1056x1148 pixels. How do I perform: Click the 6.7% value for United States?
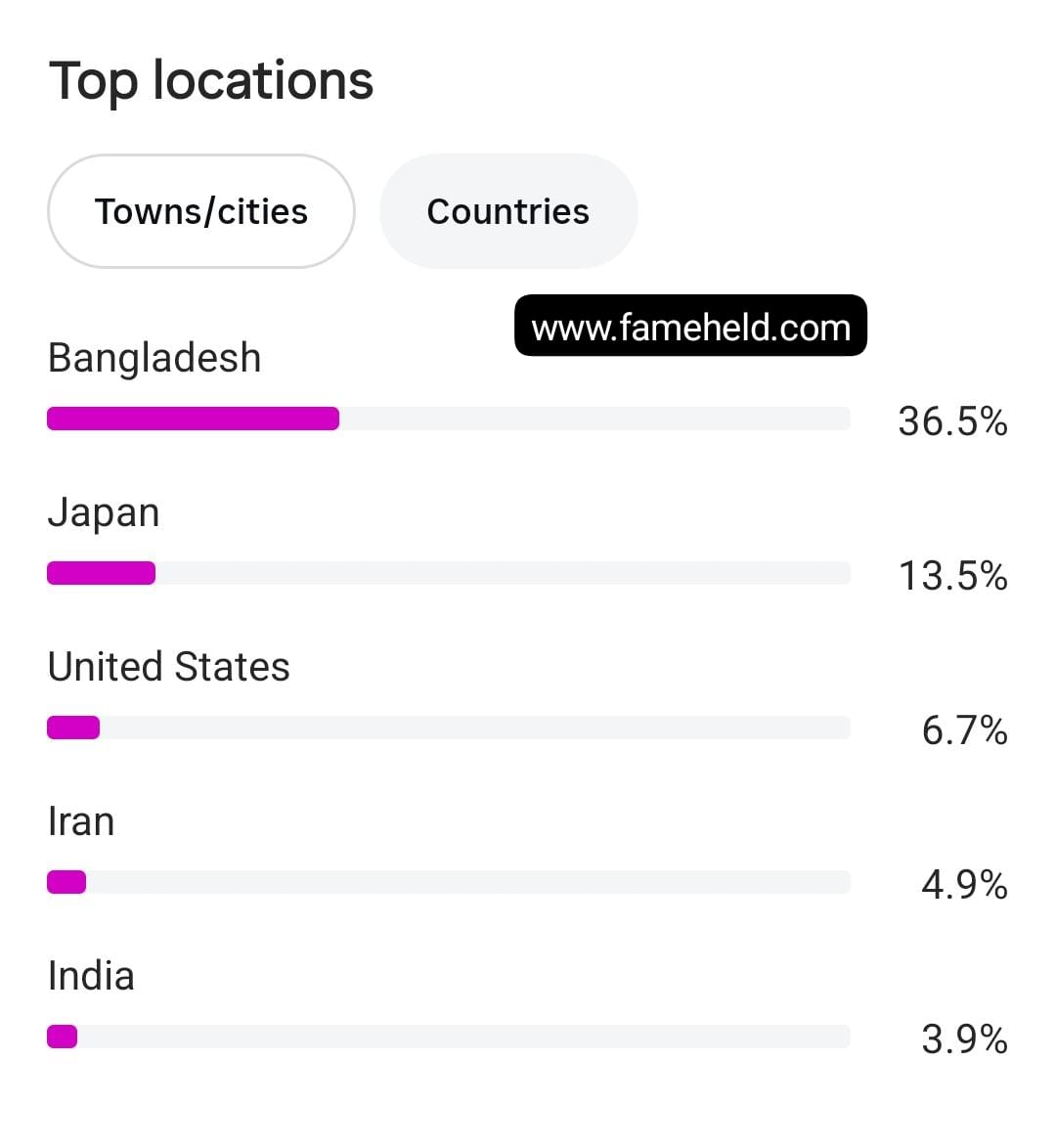[x=964, y=730]
